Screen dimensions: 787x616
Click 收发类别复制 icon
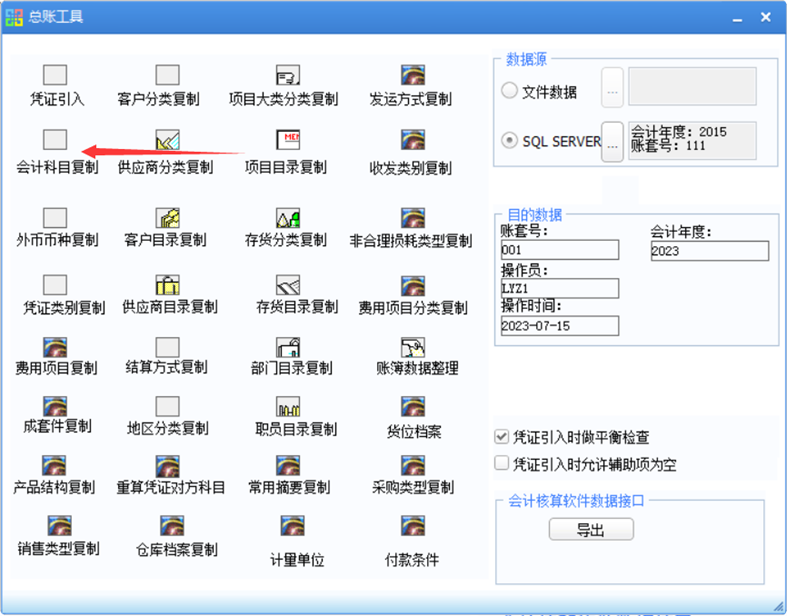[x=413, y=140]
